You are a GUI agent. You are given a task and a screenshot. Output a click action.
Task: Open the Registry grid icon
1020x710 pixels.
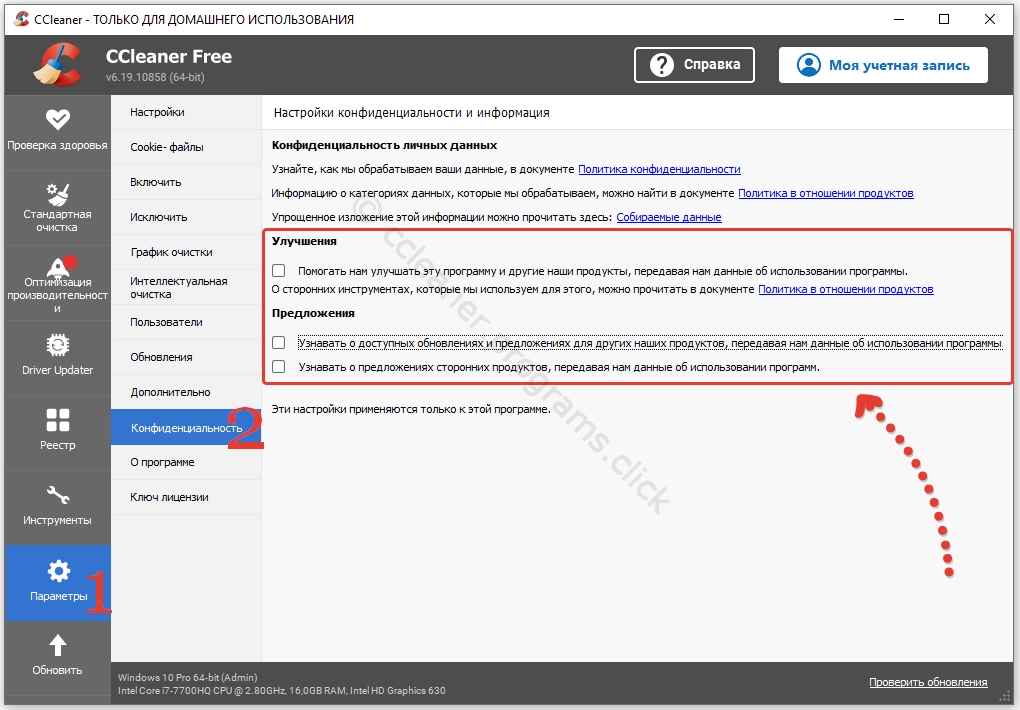[x=57, y=420]
